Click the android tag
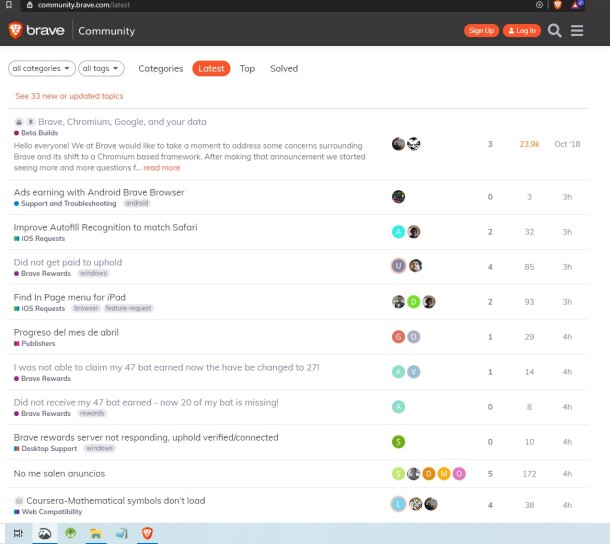The image size is (610, 544). point(137,203)
